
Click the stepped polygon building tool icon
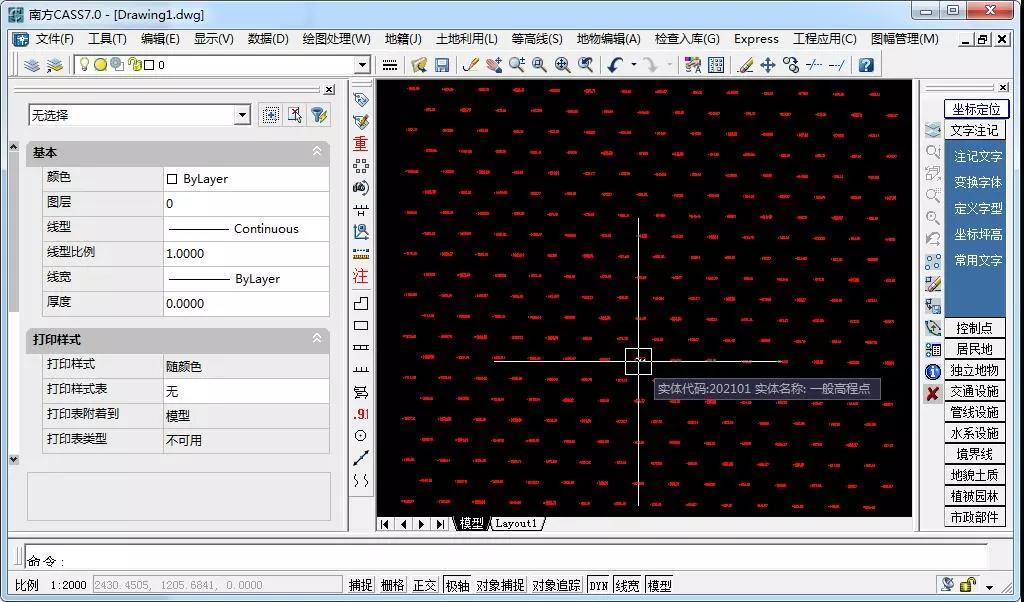(x=360, y=304)
